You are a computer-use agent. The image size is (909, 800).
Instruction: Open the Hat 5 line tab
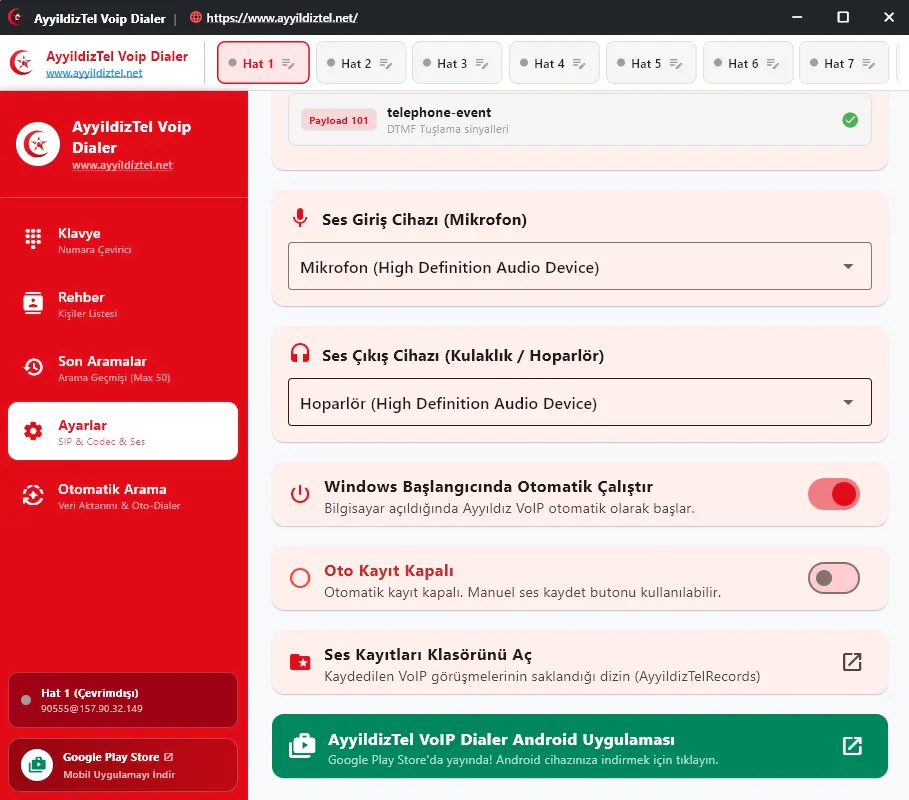[650, 63]
